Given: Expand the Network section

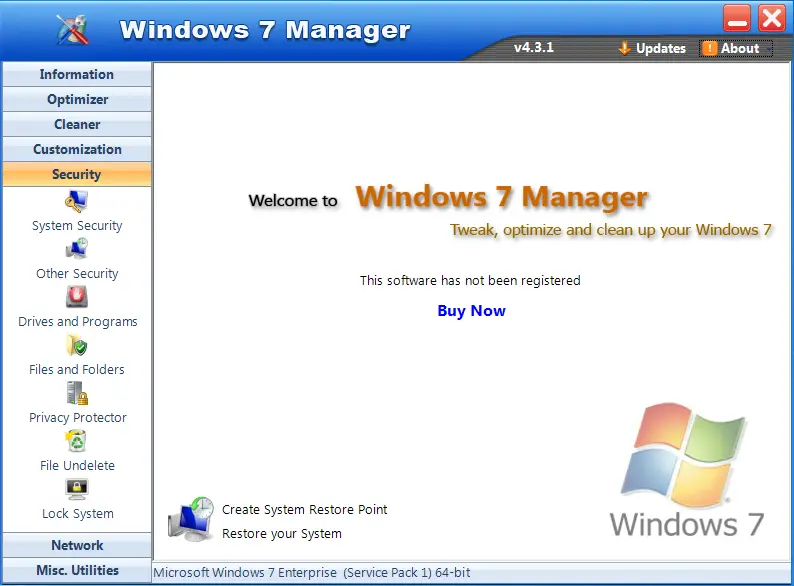Looking at the screenshot, I should [x=77, y=545].
